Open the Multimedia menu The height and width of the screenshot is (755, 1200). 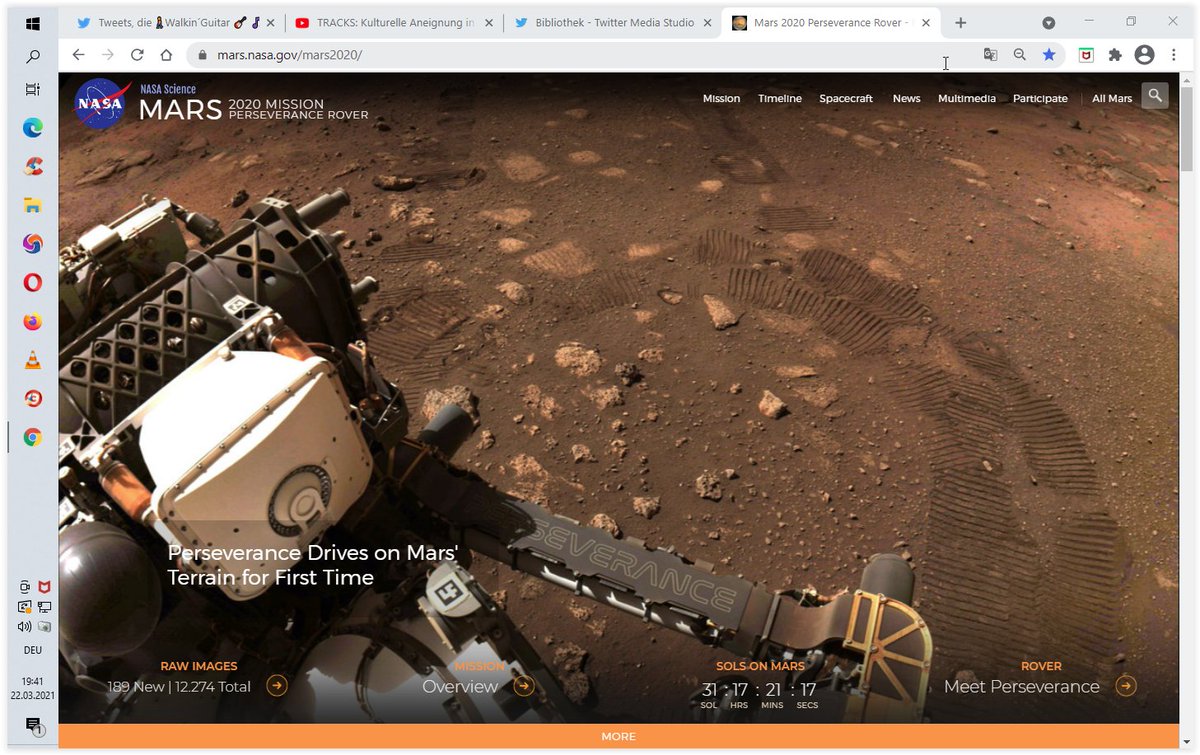coord(967,98)
